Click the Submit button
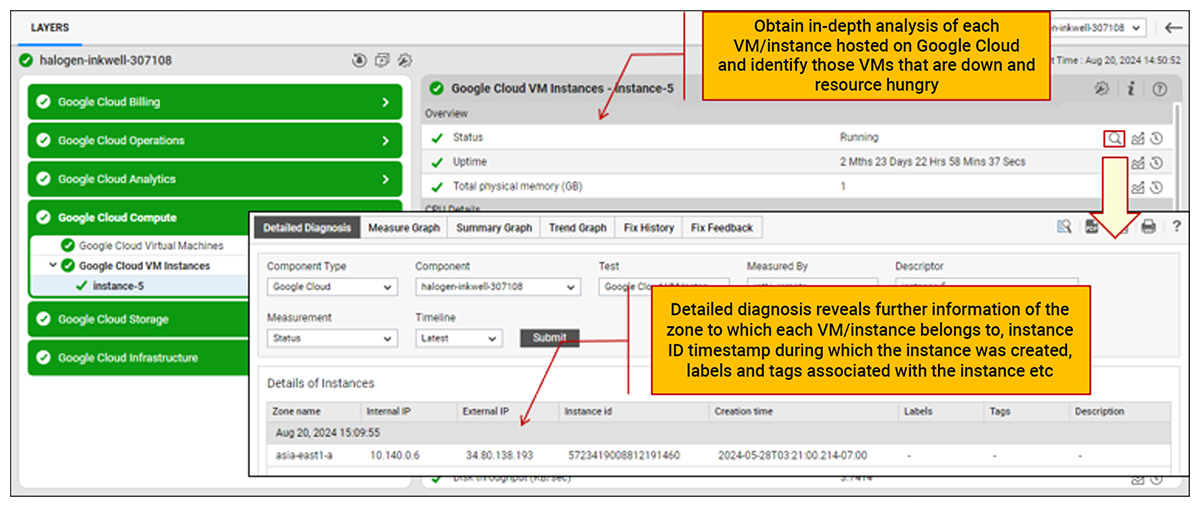The height and width of the screenshot is (507, 1200). coord(549,338)
